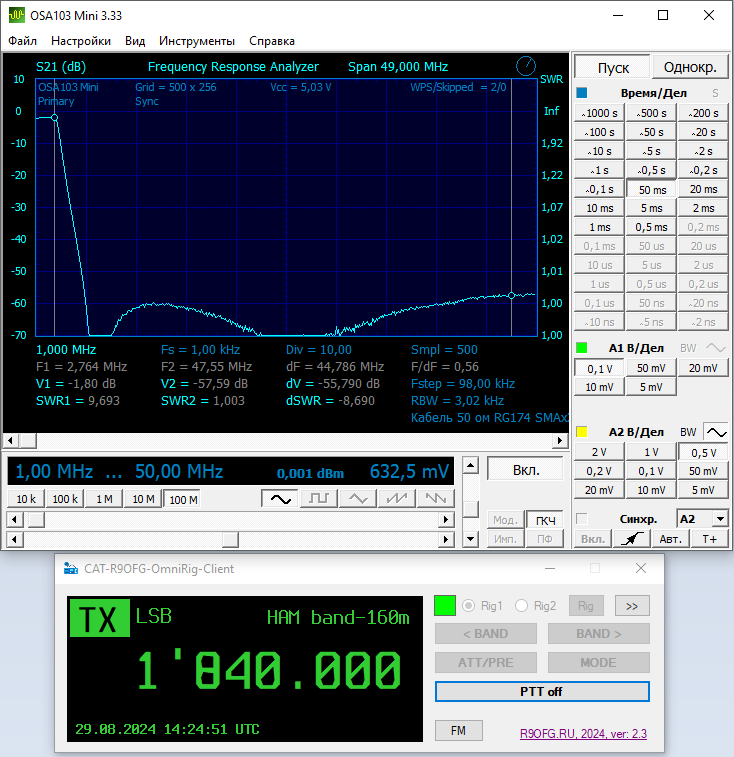Open the Справка menu
This screenshot has height=757, width=734.
click(x=272, y=41)
